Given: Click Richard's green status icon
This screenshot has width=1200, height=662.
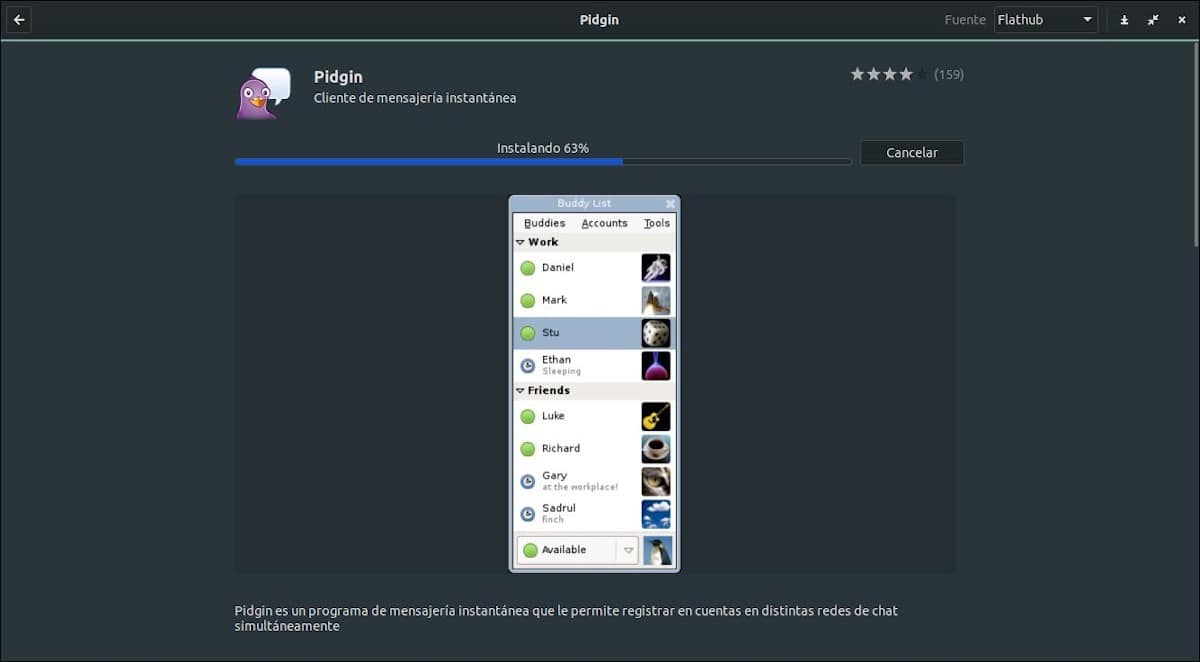Looking at the screenshot, I should pos(528,449).
